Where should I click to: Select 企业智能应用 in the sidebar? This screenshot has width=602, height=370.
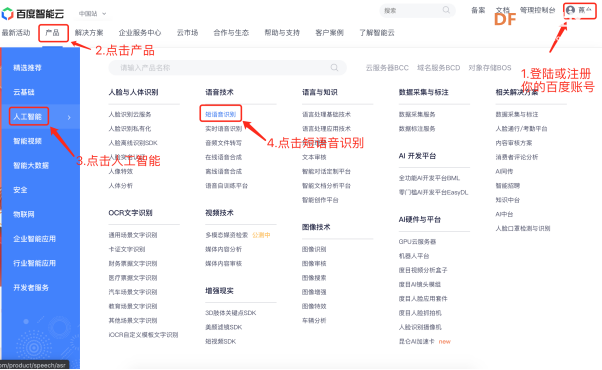[35, 239]
